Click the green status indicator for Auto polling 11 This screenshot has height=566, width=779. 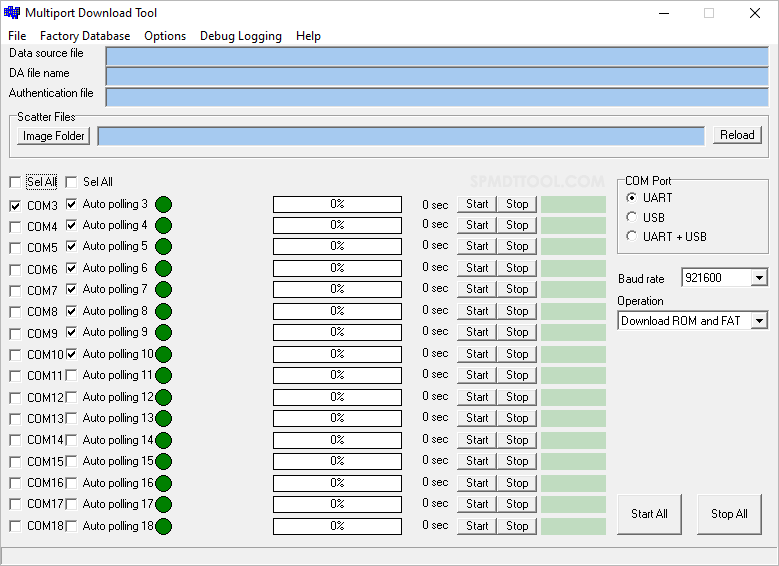(x=163, y=375)
